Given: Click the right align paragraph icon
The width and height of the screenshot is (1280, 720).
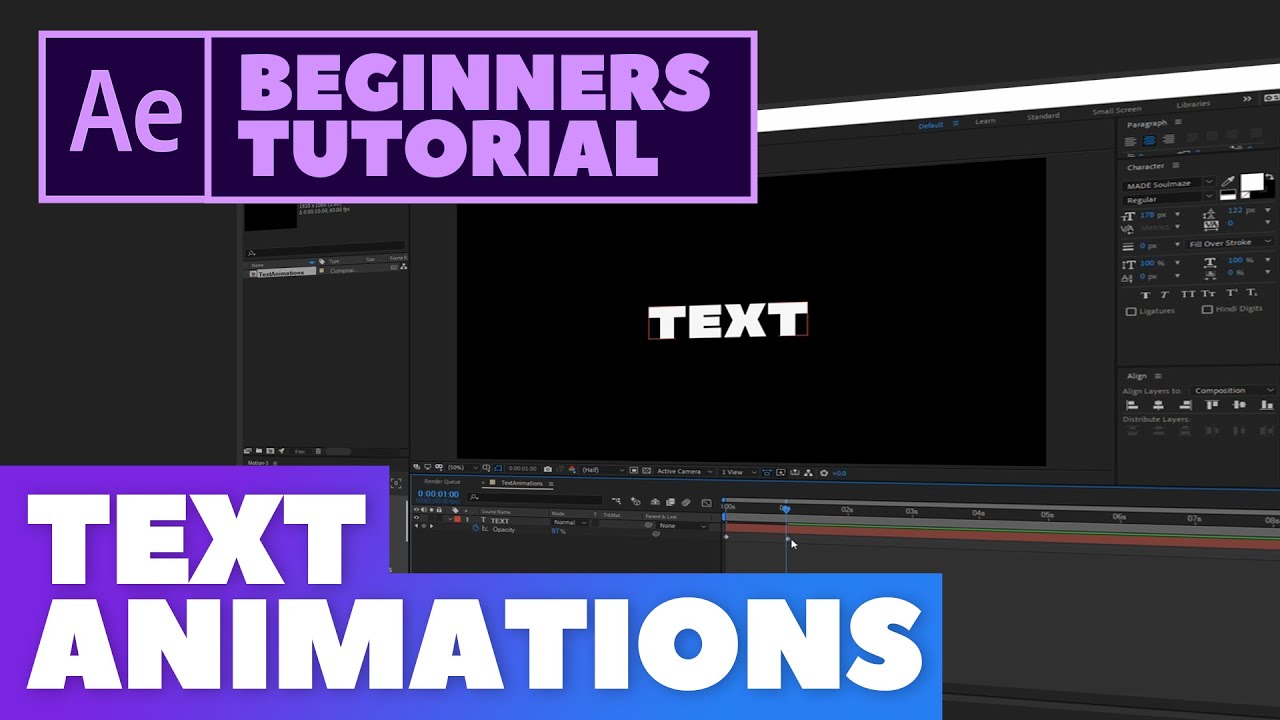Looking at the screenshot, I should pos(1168,140).
